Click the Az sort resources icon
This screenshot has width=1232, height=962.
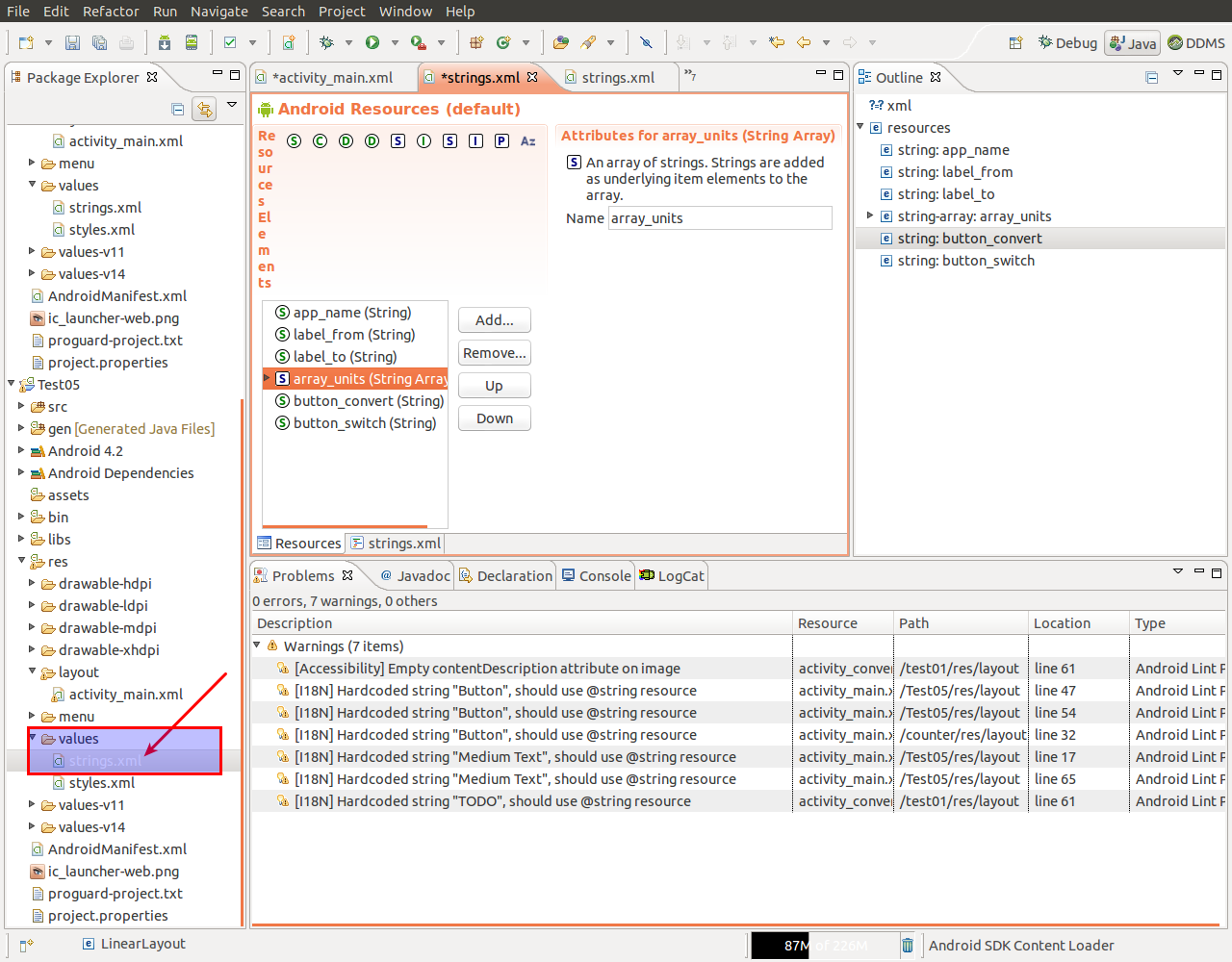pos(528,141)
